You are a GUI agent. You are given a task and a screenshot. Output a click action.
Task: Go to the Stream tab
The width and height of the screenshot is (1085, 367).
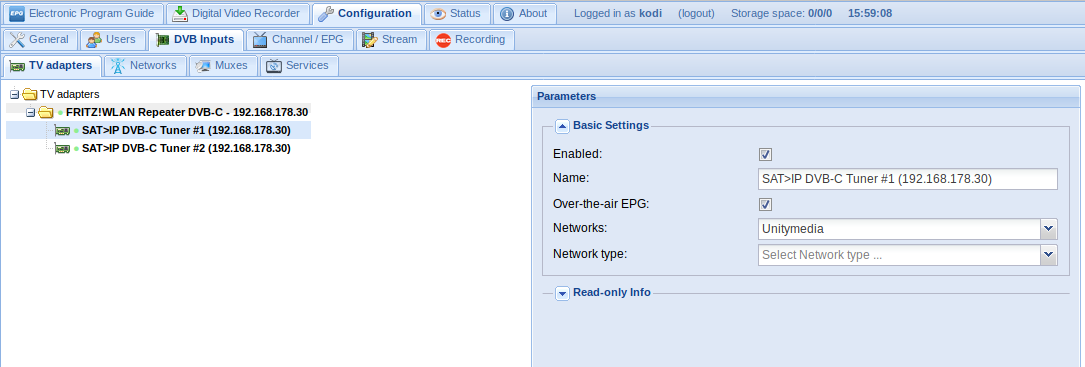click(x=391, y=39)
